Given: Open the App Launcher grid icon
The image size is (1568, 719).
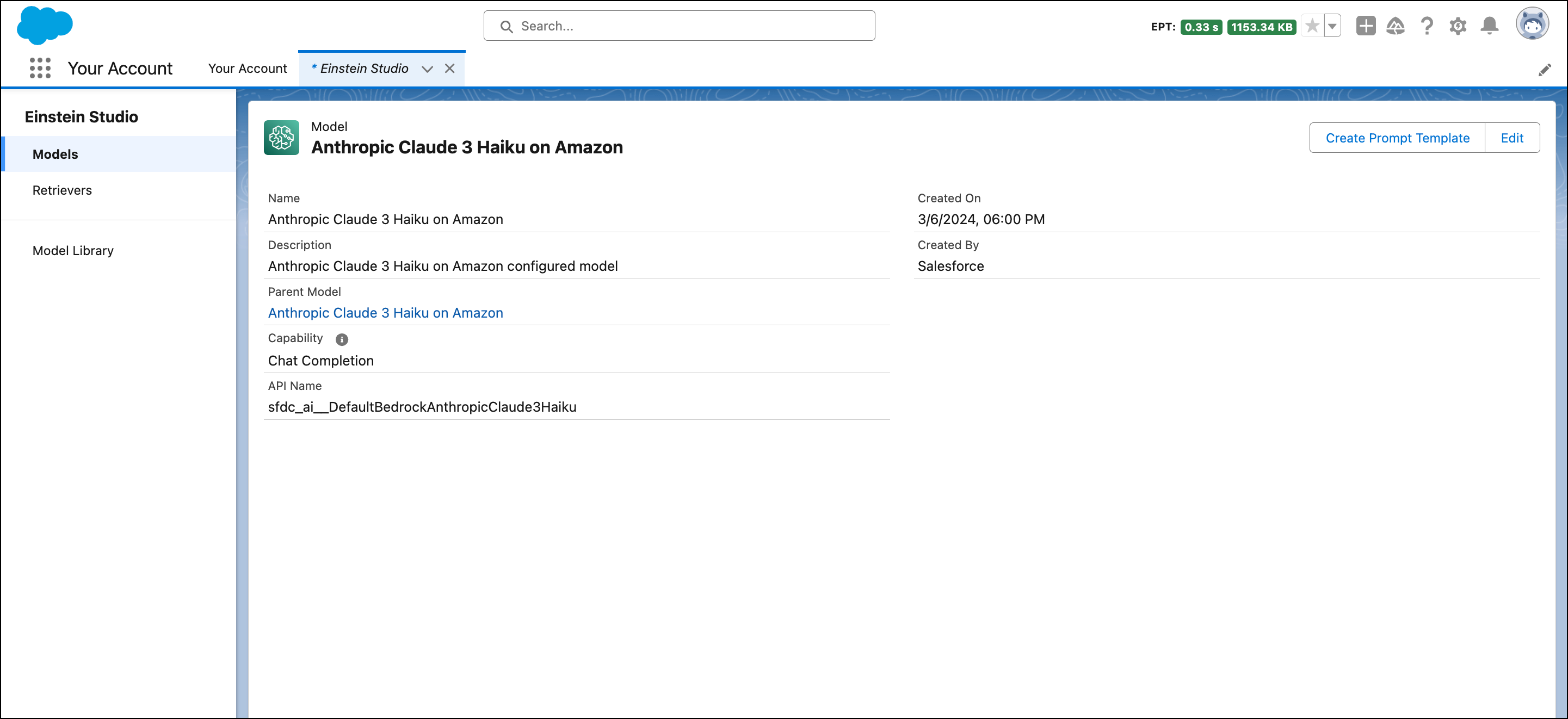Looking at the screenshot, I should pos(40,68).
